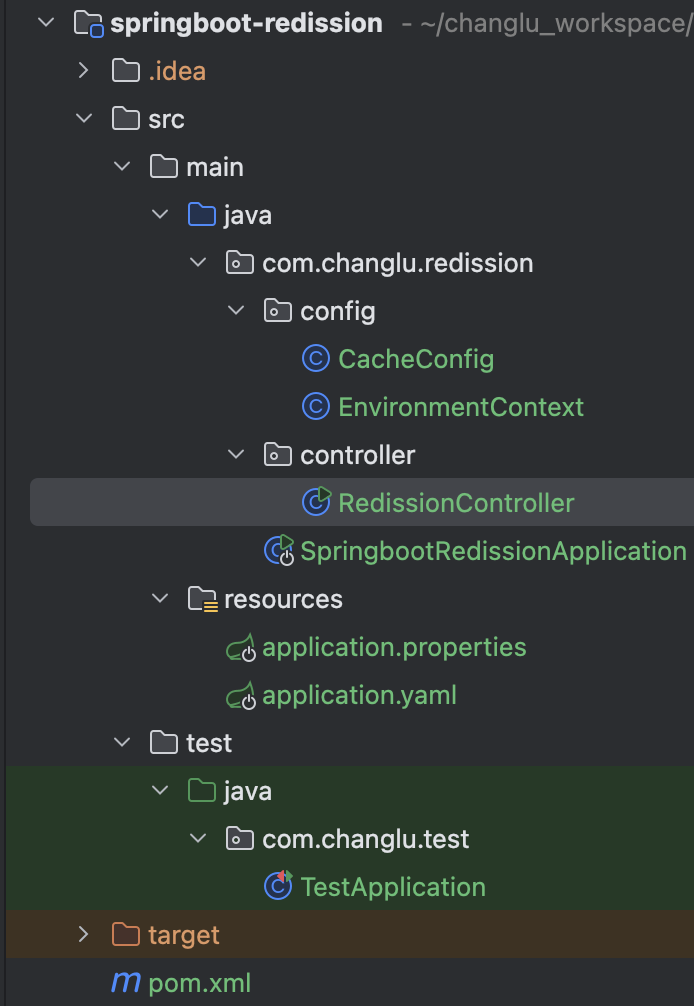Image resolution: width=694 pixels, height=1006 pixels.
Task: Select the .idea folder label
Action: pyautogui.click(x=177, y=71)
